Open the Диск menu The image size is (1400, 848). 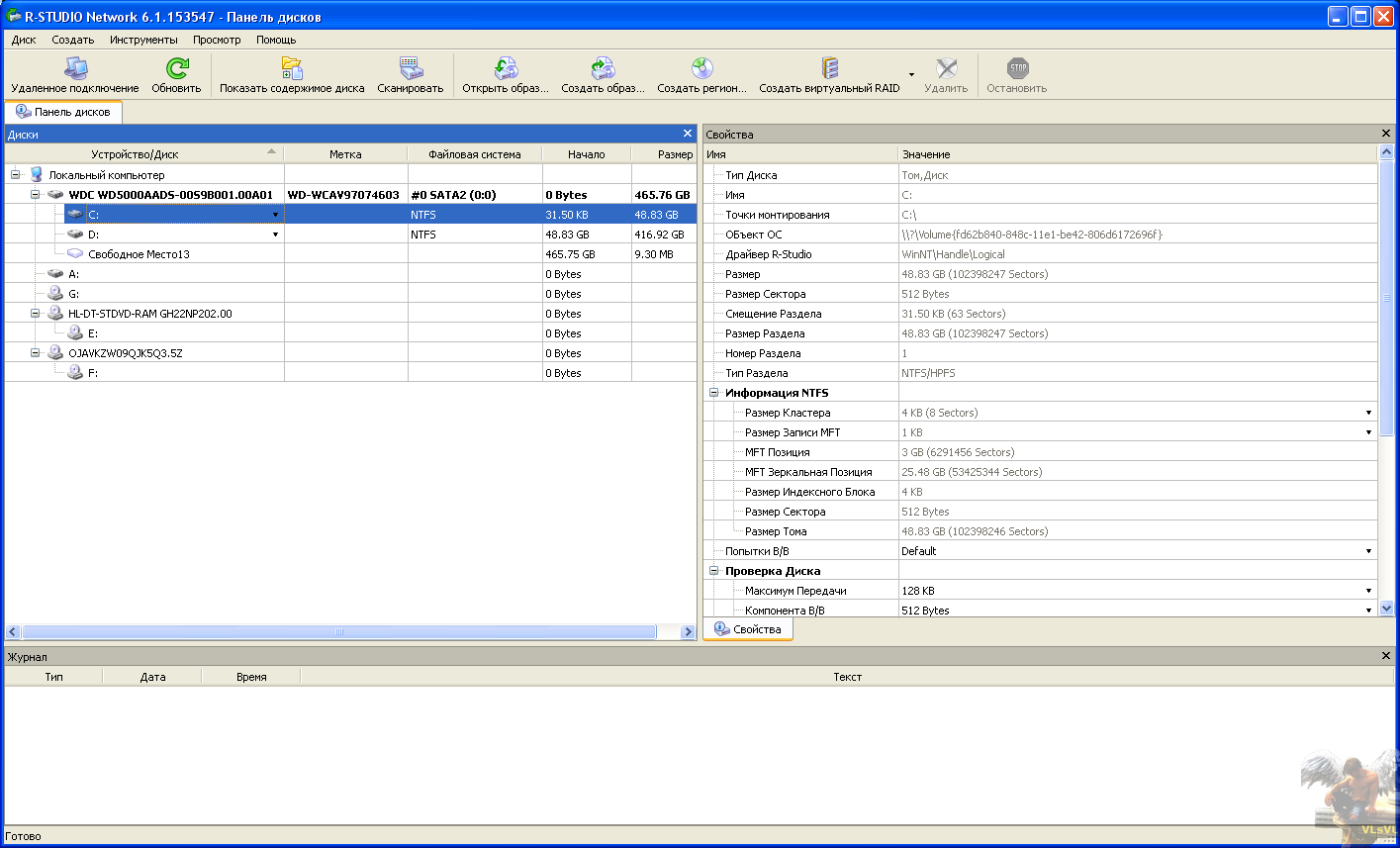pos(24,40)
